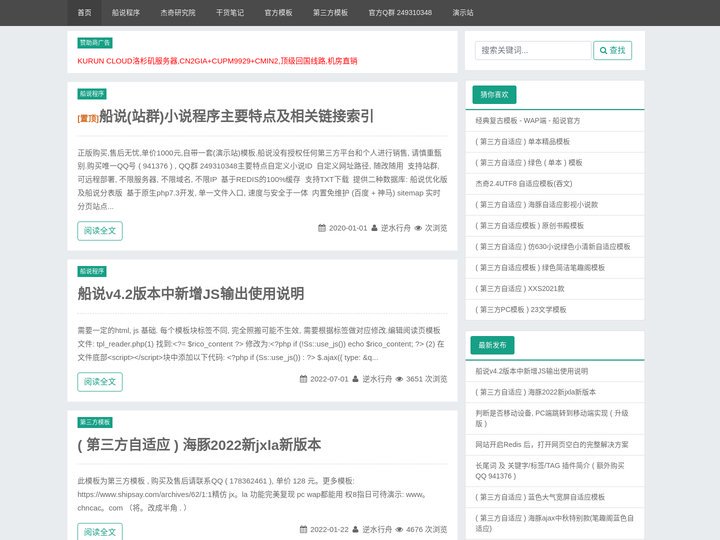
Task: Open 海豚ajax中秋特别款(笔趣阁蓝色自适应)
Action: point(555,523)
